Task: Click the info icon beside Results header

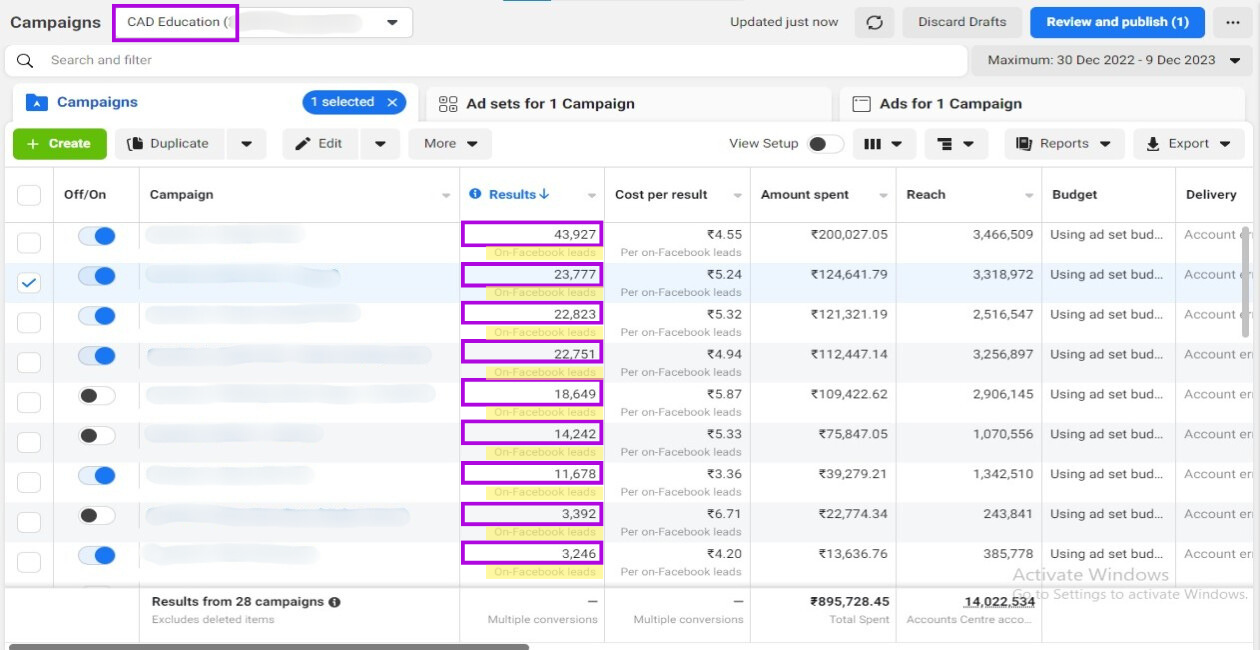Action: tap(475, 194)
